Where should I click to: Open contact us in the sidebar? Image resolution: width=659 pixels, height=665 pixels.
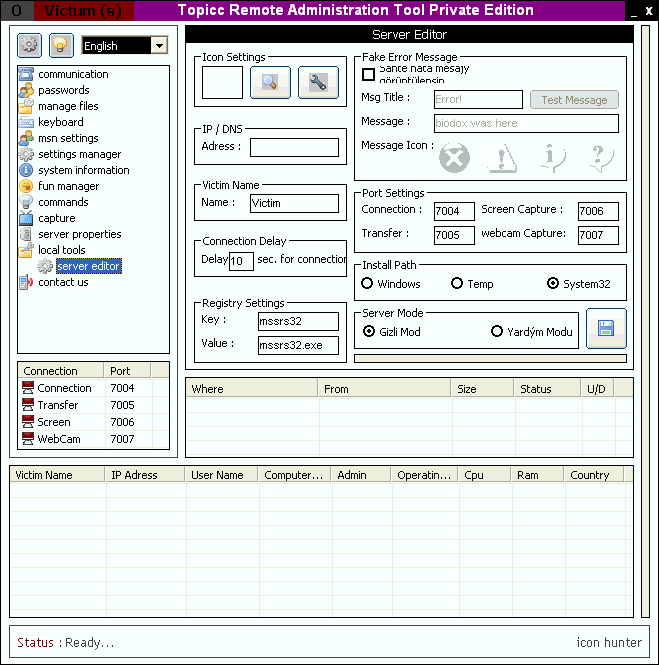(63, 282)
